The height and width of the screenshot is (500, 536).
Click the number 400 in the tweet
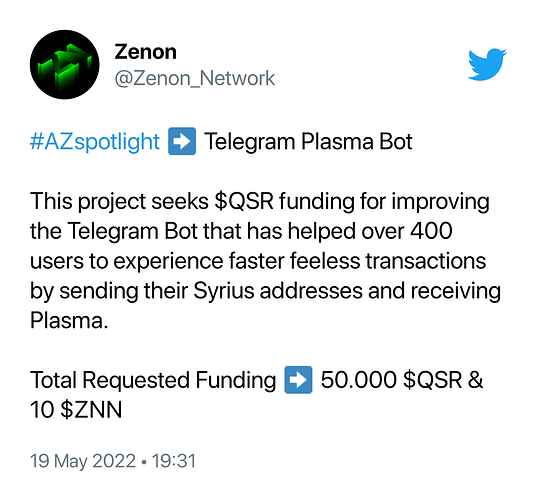click(431, 231)
